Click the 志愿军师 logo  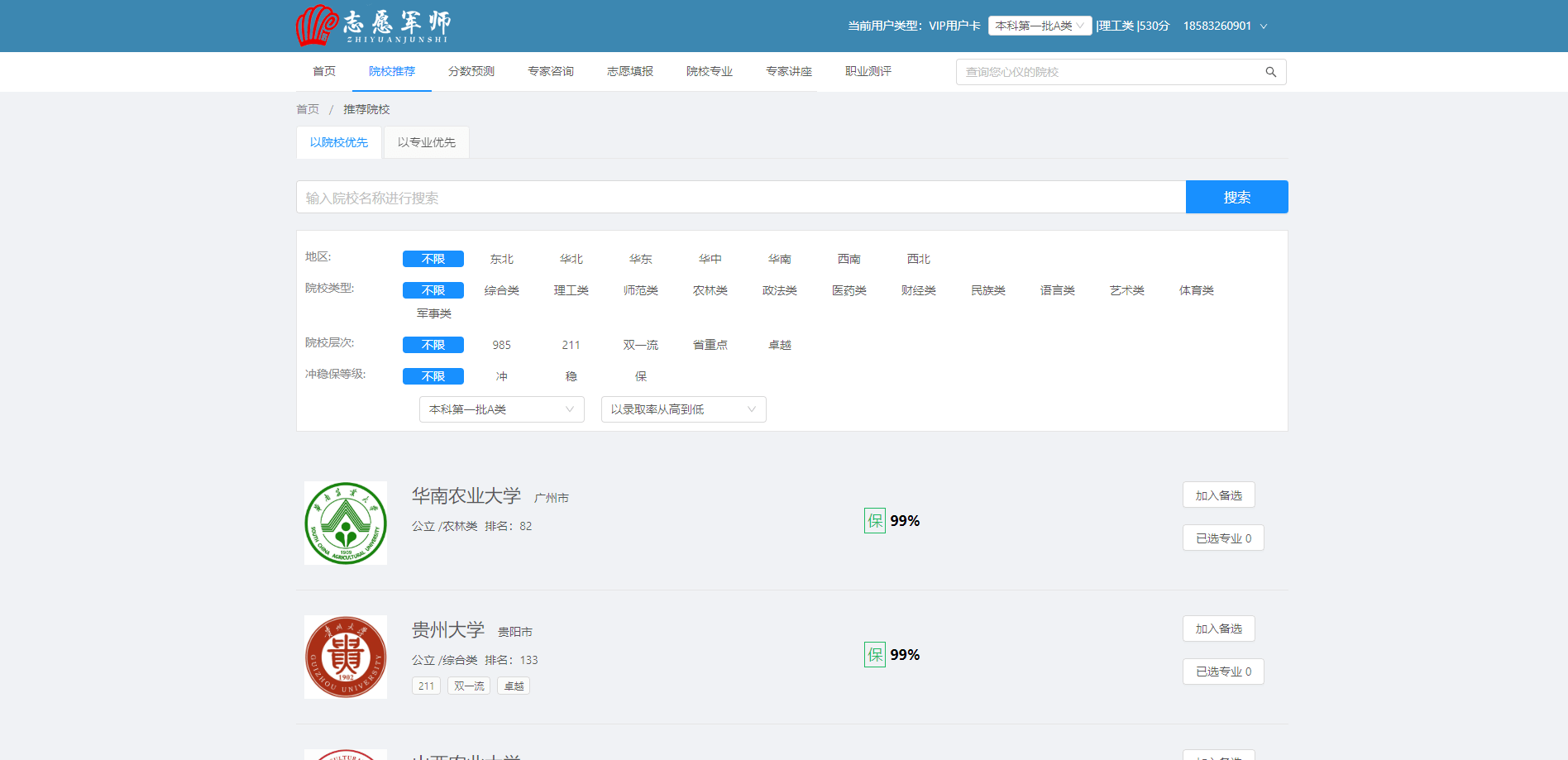(374, 26)
